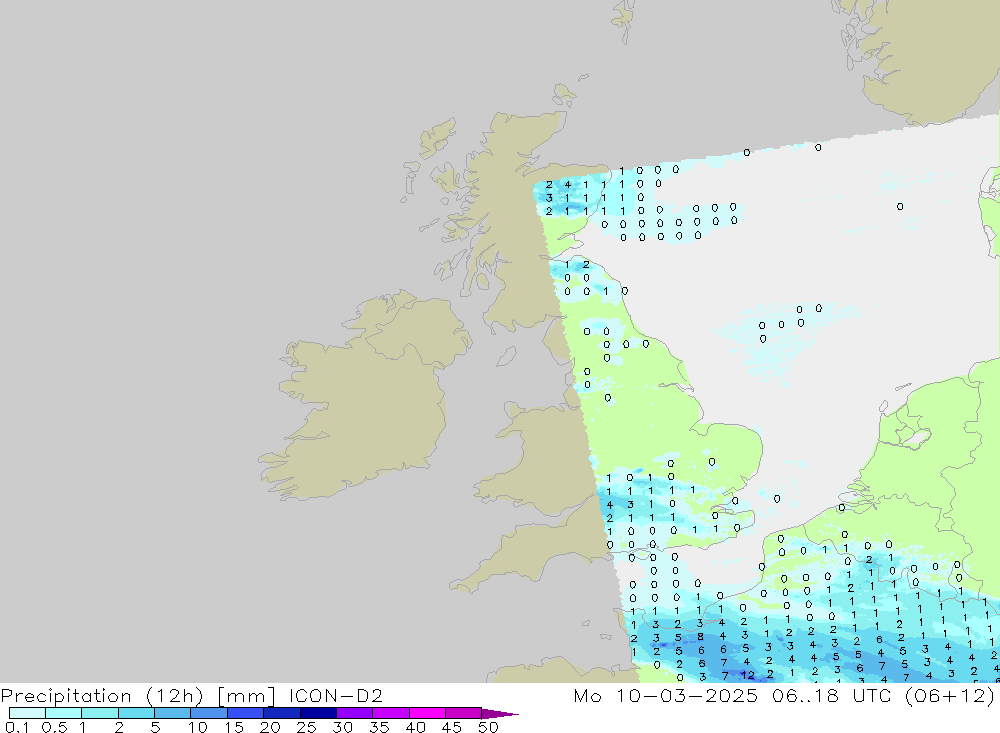Click the "10" legend scale label
1000x733 pixels.
click(x=198, y=727)
